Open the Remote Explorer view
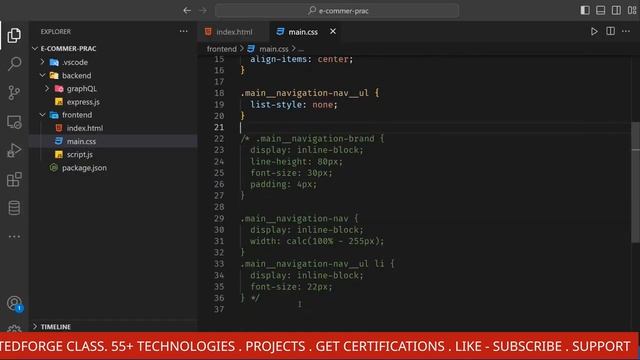Viewport: 640px width, 360px height. [14, 122]
